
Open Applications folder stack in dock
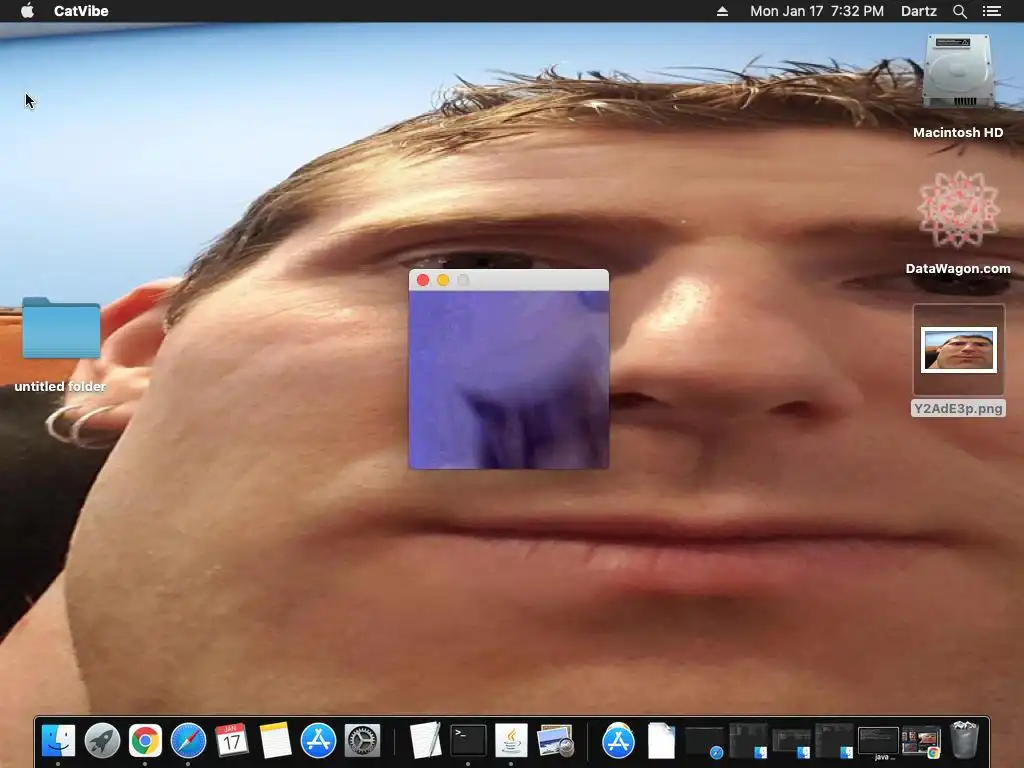point(618,741)
